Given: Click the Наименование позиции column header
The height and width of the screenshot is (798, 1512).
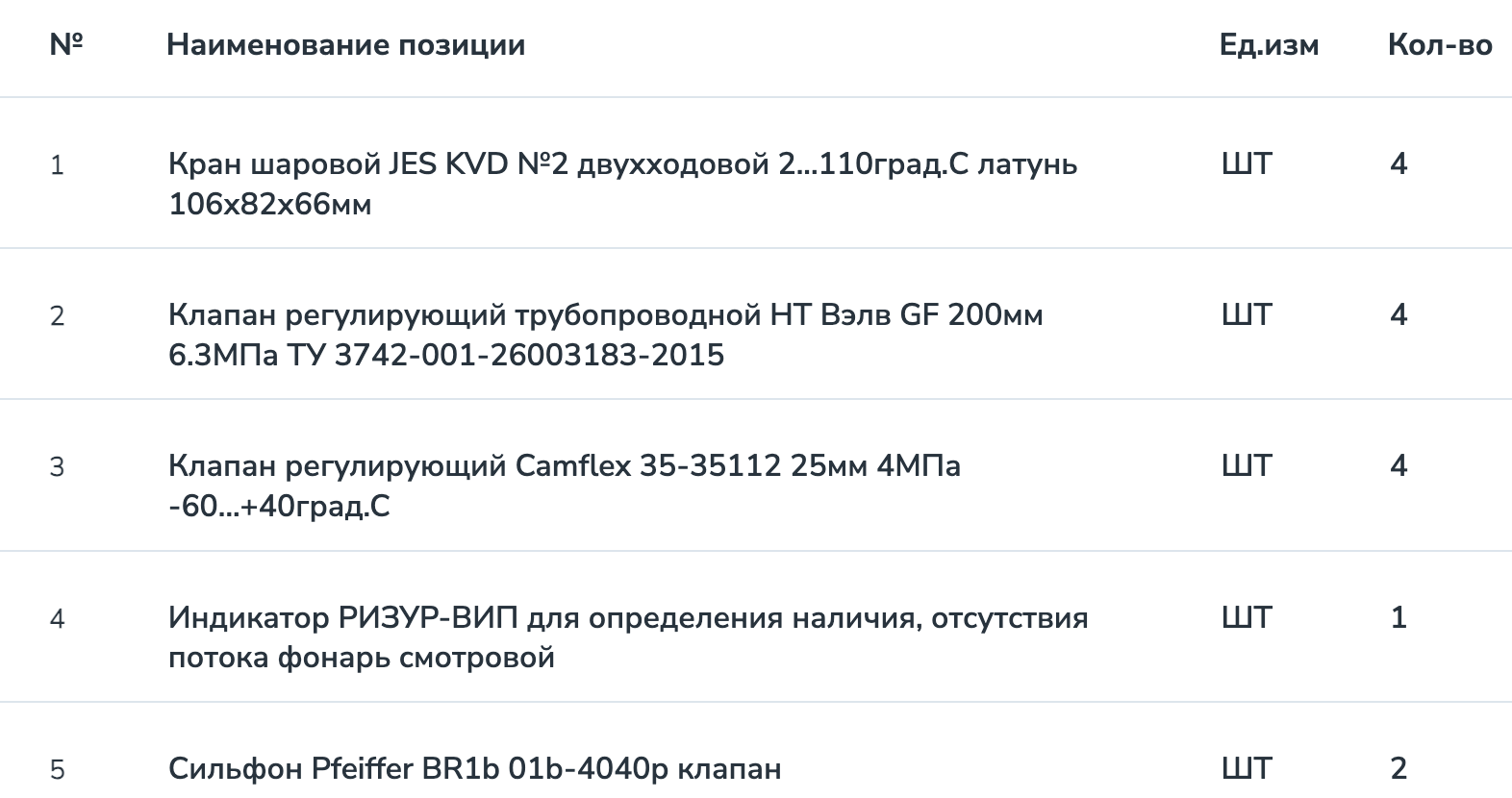Looking at the screenshot, I should [x=345, y=45].
